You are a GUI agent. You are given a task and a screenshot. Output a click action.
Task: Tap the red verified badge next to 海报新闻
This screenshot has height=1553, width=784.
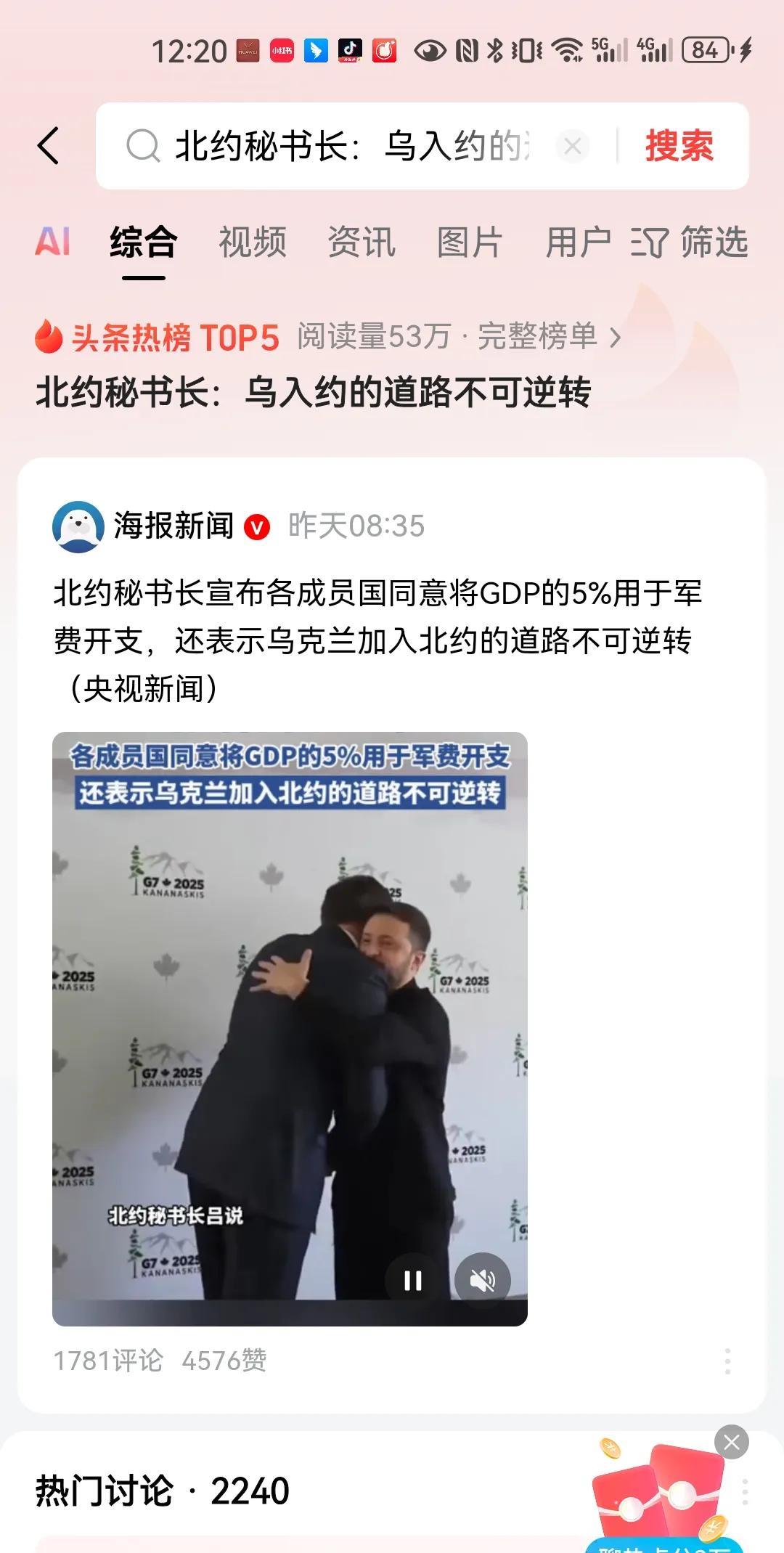click(x=257, y=527)
